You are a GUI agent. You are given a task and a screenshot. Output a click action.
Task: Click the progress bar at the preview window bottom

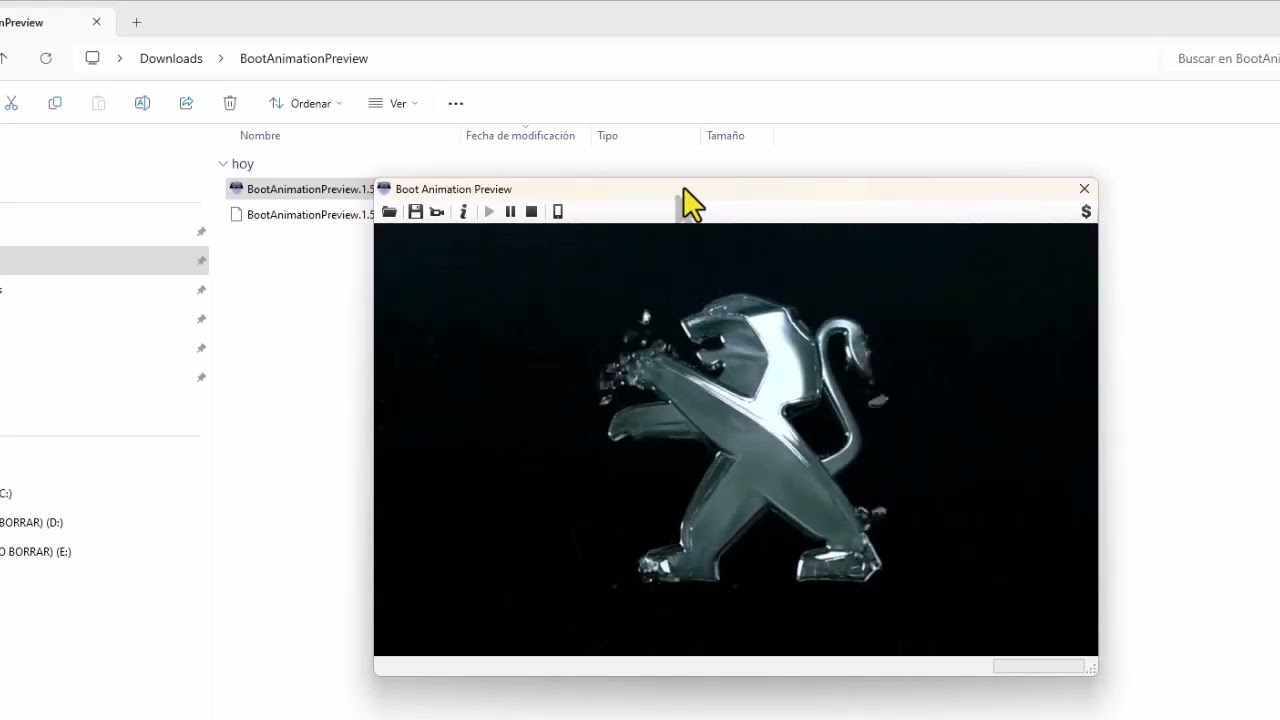tap(1038, 666)
